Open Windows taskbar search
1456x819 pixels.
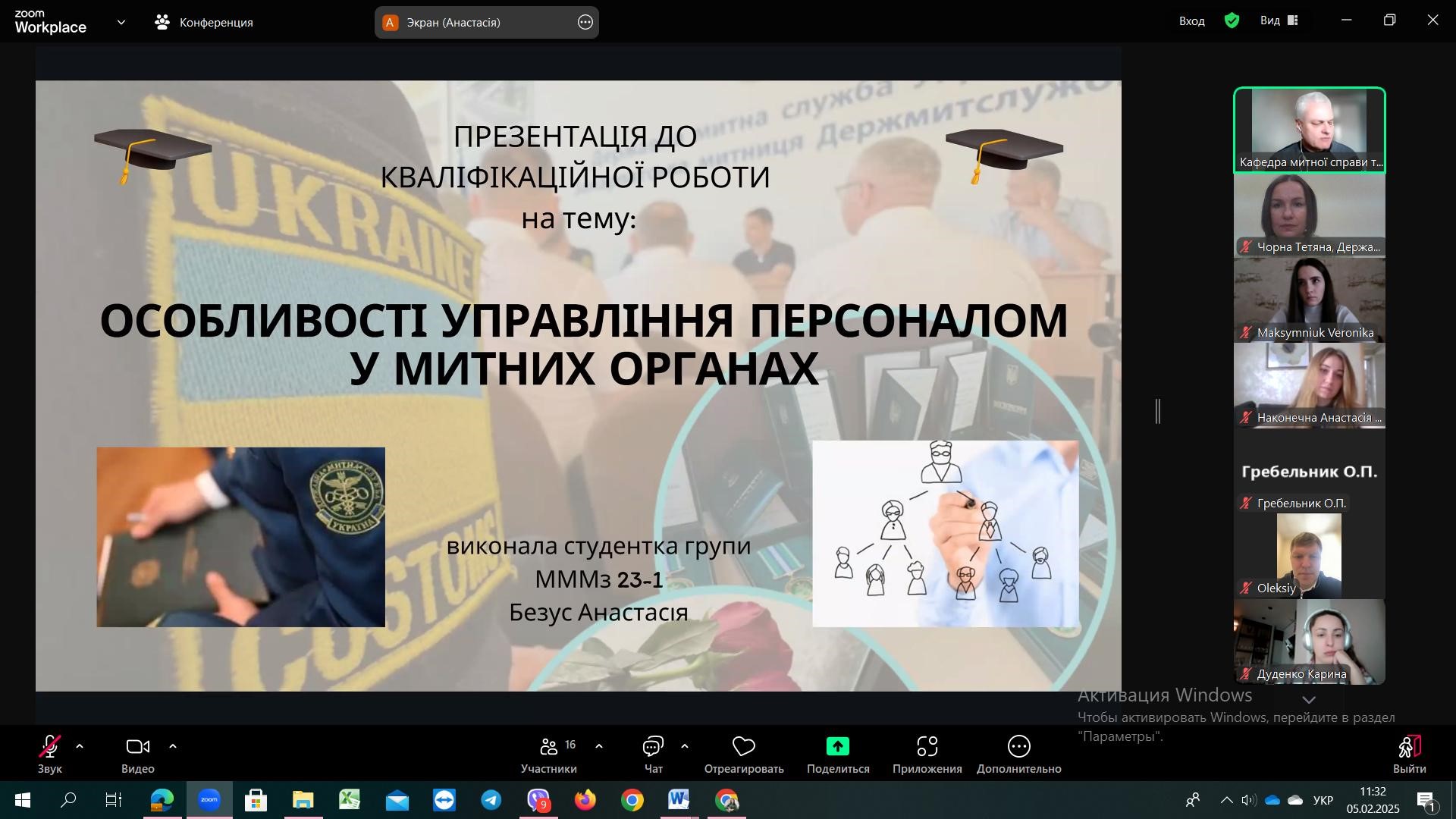click(x=68, y=800)
